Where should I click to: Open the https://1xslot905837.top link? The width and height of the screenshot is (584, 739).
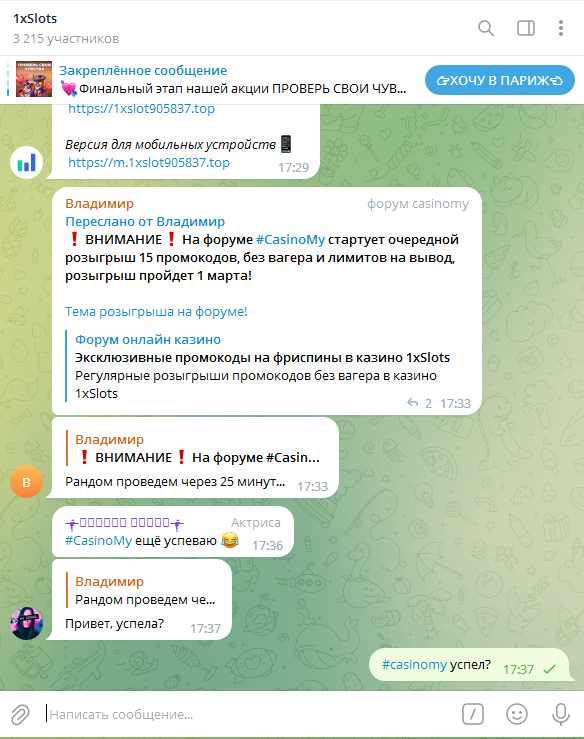[141, 109]
